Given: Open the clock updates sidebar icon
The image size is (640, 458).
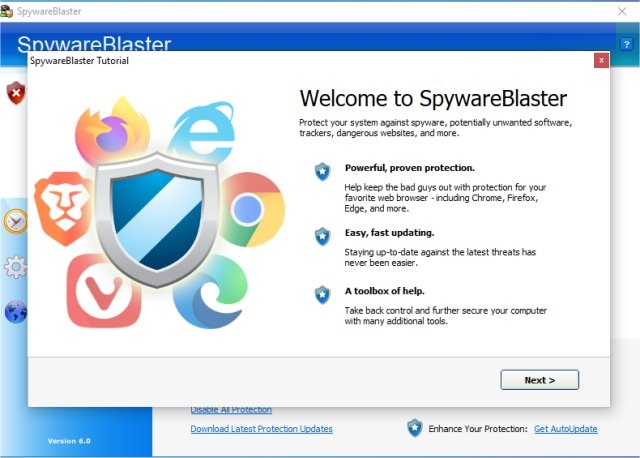Looking at the screenshot, I should (16, 221).
